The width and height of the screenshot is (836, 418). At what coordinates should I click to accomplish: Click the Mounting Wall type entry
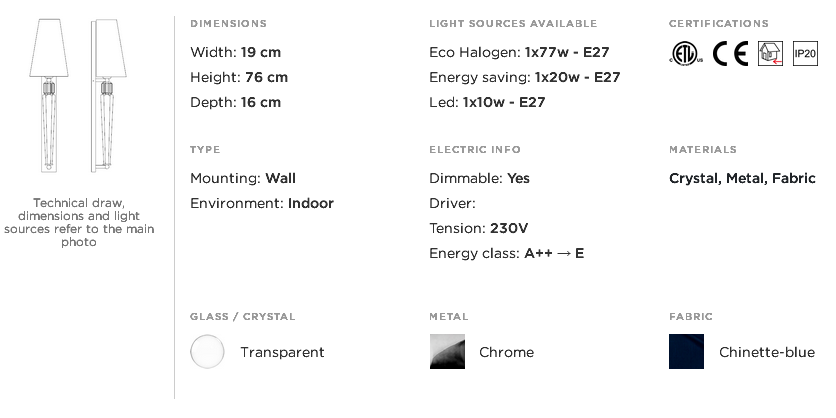243,179
